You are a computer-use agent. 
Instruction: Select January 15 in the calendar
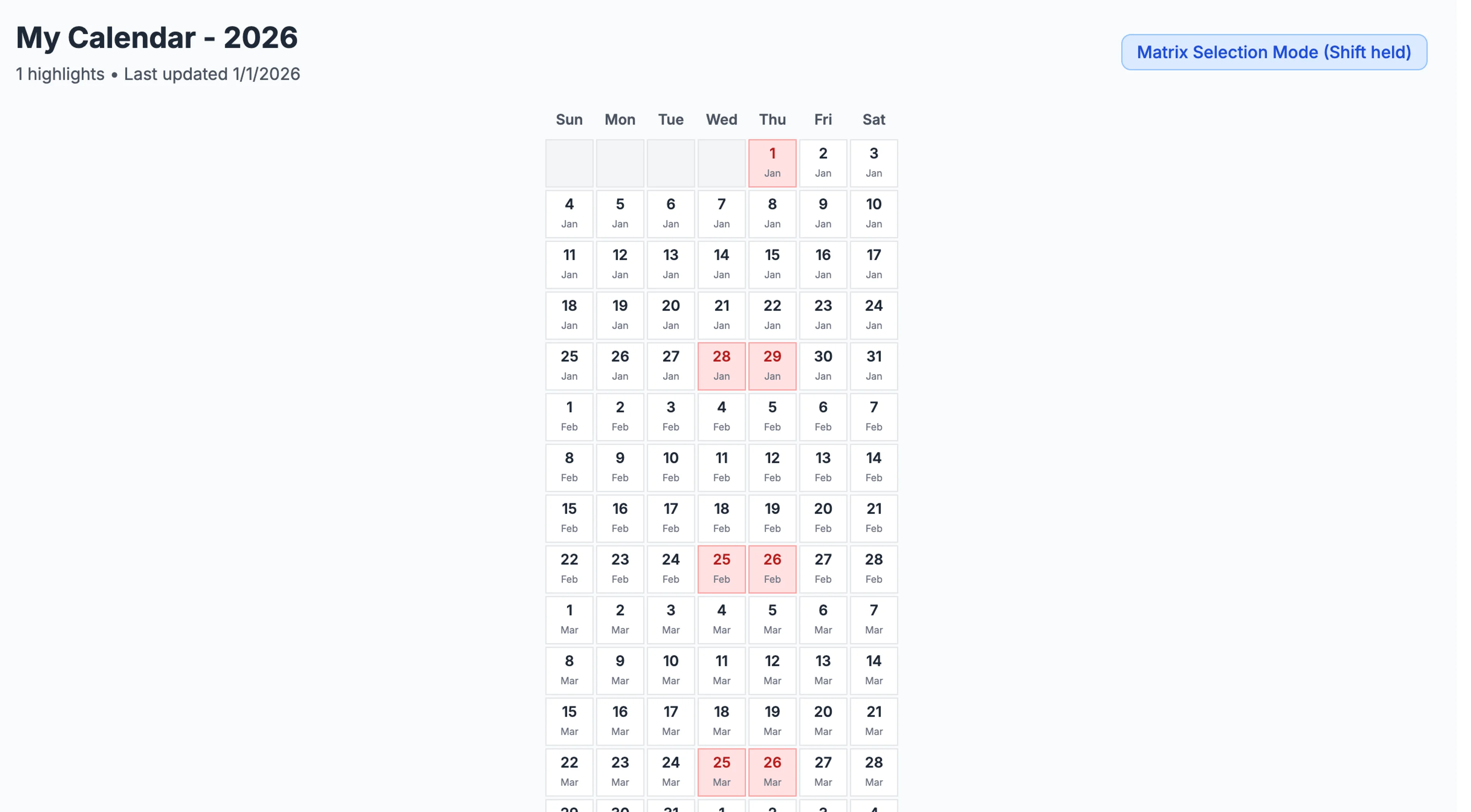772,264
